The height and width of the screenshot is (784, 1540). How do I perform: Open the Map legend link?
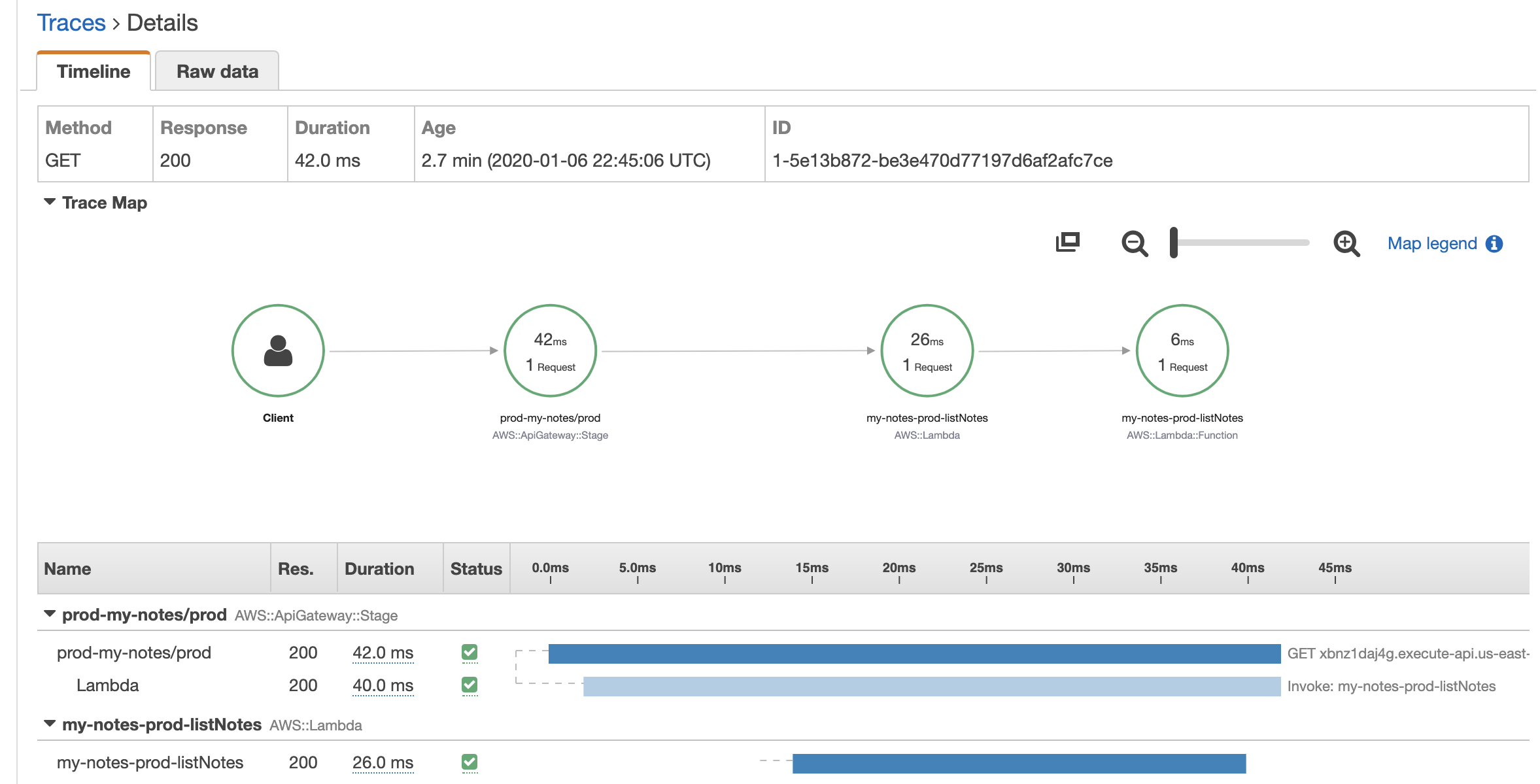coord(1431,244)
